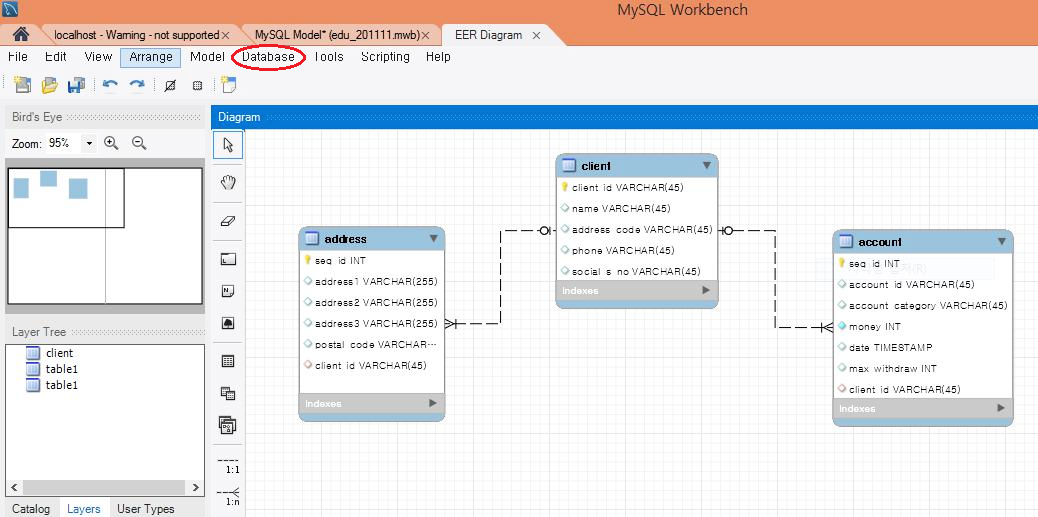Image resolution: width=1038 pixels, height=517 pixels.
Task: Switch to MySQL Model edu_201111.mwb tab
Action: pyautogui.click(x=338, y=35)
